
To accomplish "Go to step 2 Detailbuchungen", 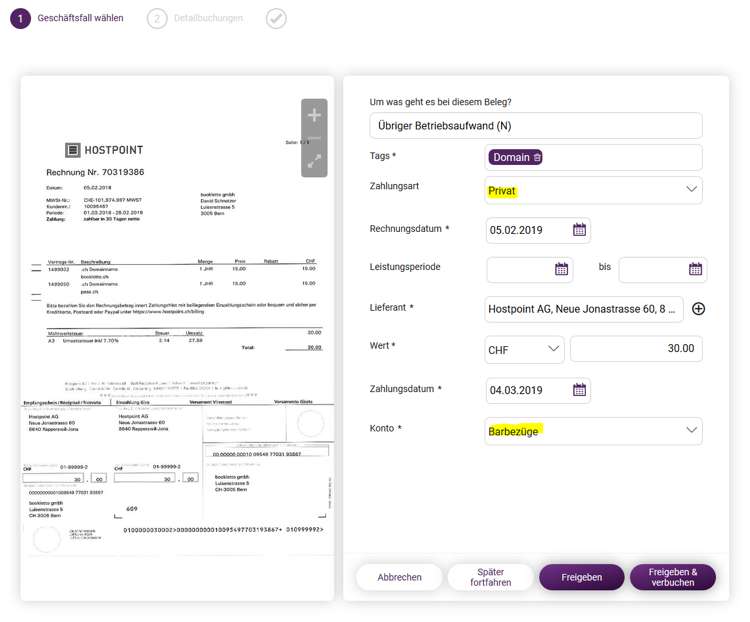I will pyautogui.click(x=195, y=18).
